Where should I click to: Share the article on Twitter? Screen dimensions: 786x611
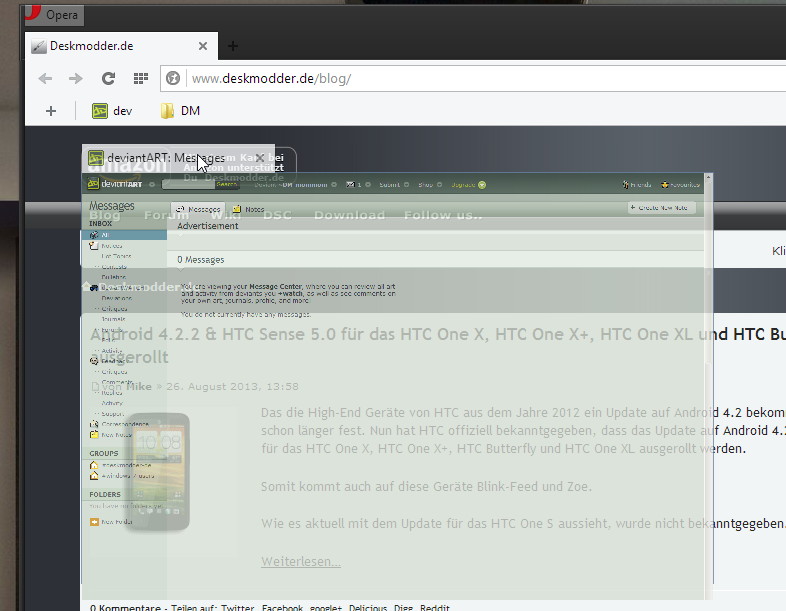[x=238, y=607]
